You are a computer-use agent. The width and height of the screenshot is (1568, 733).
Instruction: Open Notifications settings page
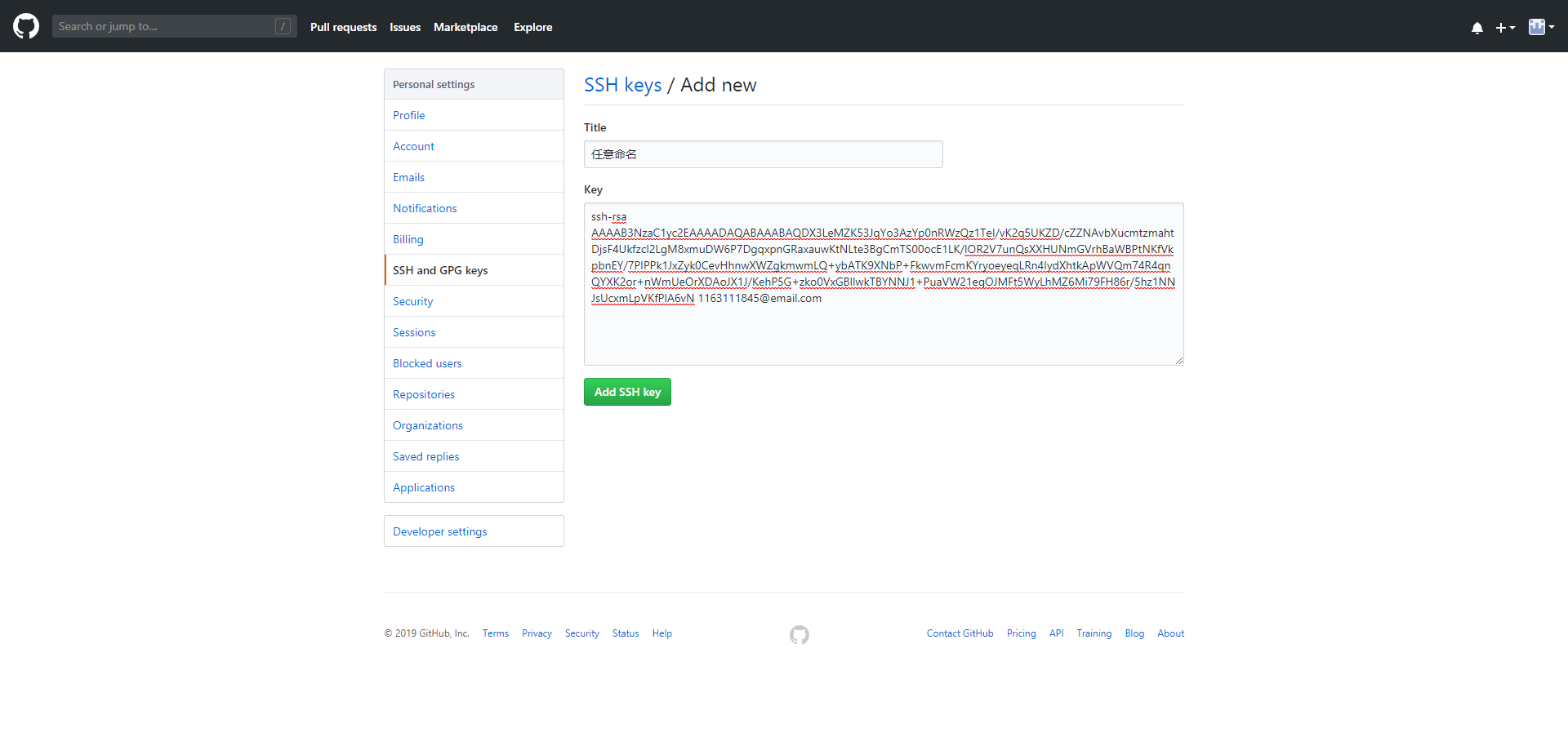click(x=474, y=208)
